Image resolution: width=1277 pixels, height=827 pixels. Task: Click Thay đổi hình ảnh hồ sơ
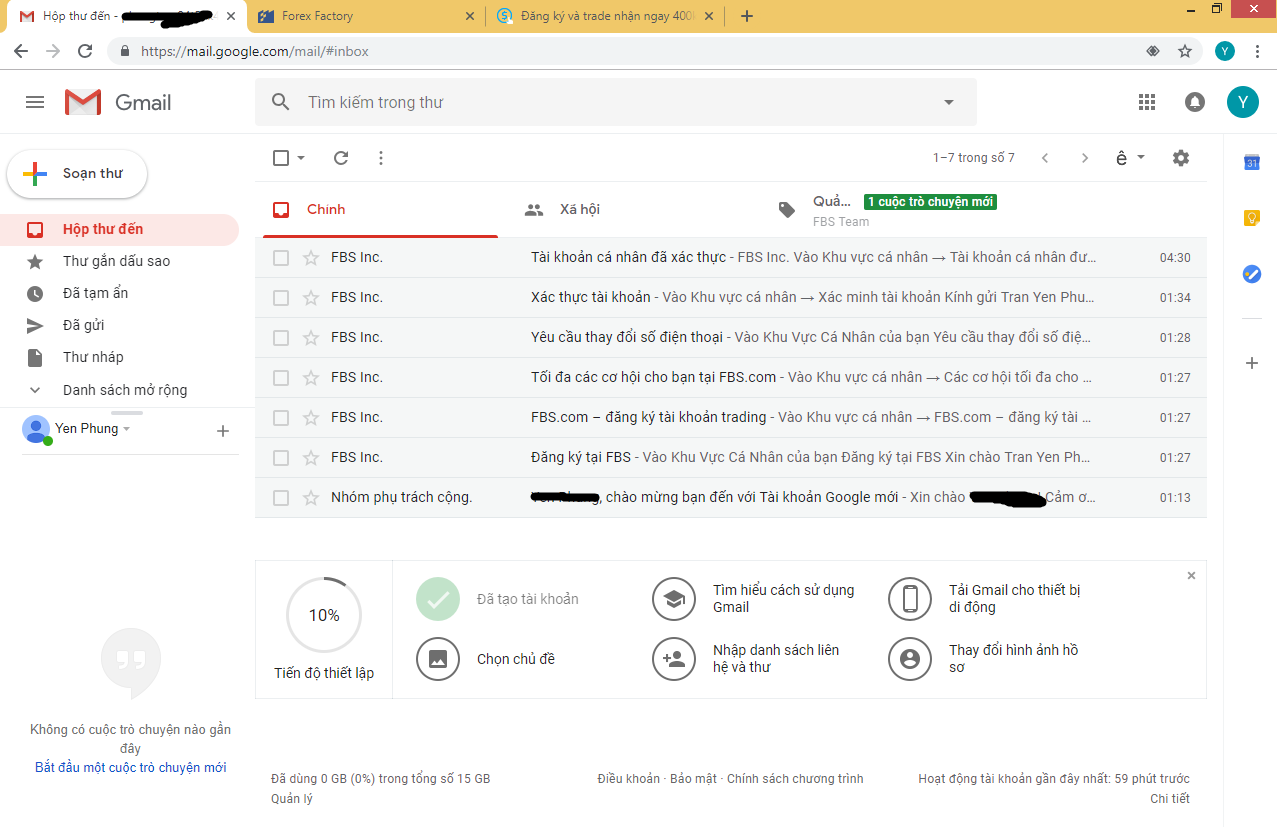[x=986, y=658]
